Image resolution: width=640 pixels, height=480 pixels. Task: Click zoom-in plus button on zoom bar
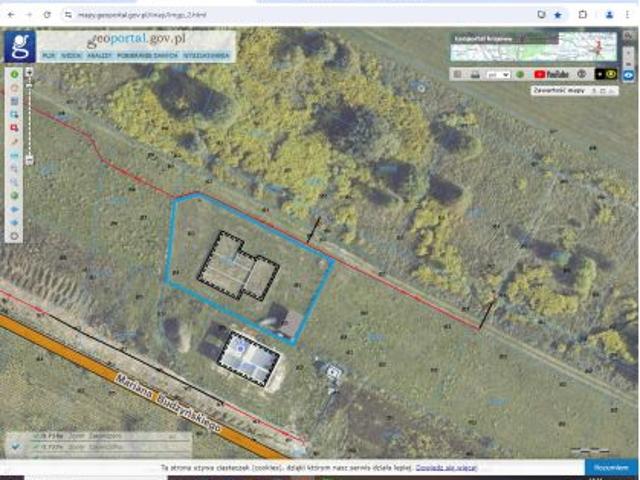tap(29, 73)
